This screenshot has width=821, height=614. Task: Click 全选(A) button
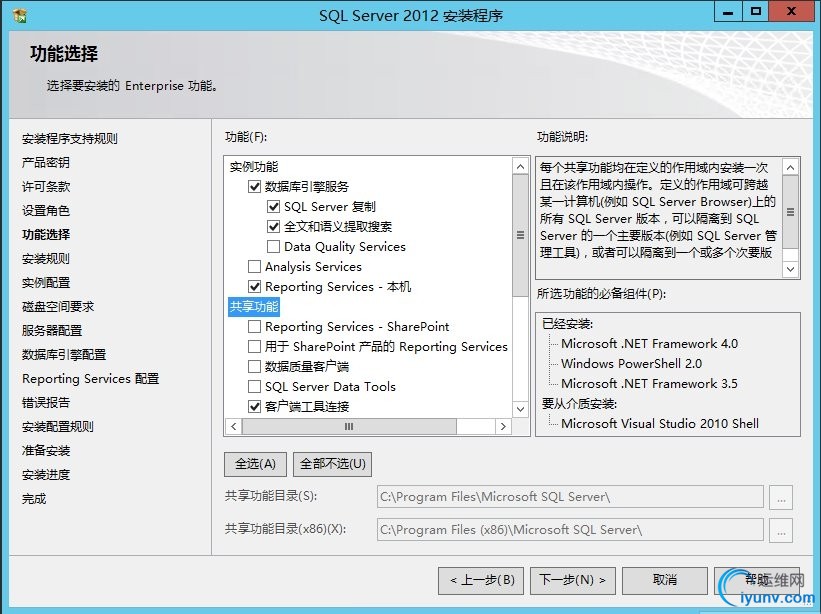[x=255, y=464]
